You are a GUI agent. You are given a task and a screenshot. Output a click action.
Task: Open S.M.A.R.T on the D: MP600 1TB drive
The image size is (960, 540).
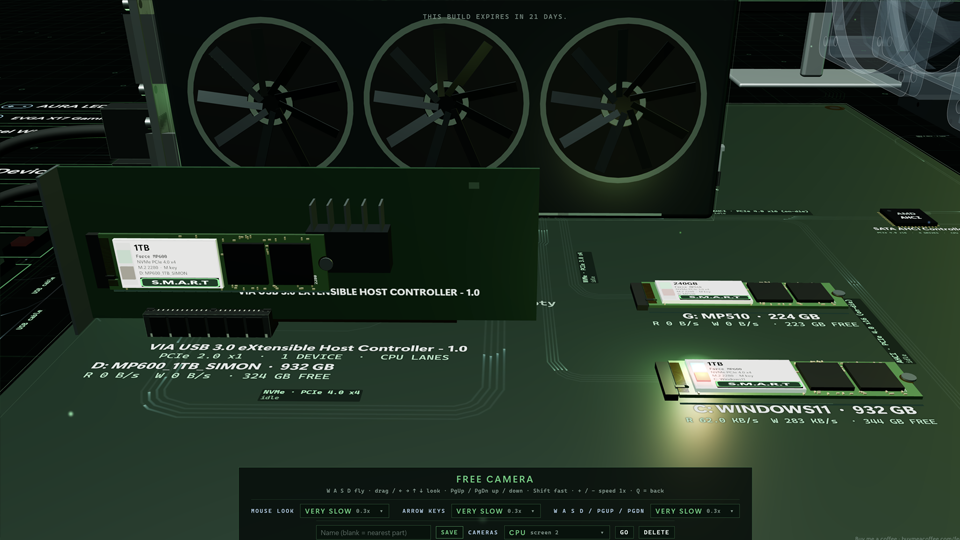point(179,282)
